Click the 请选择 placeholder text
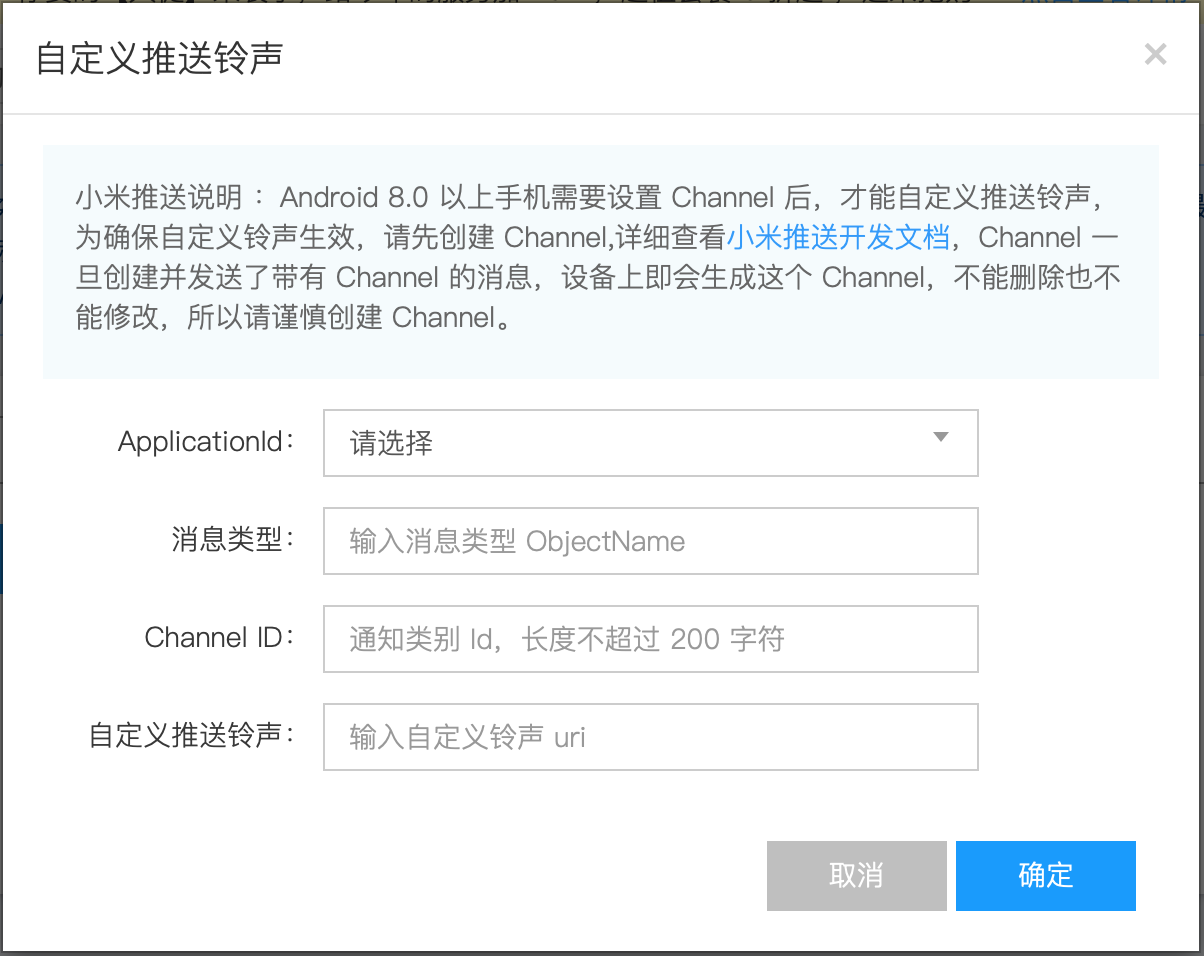This screenshot has height=956, width=1204. point(391,444)
